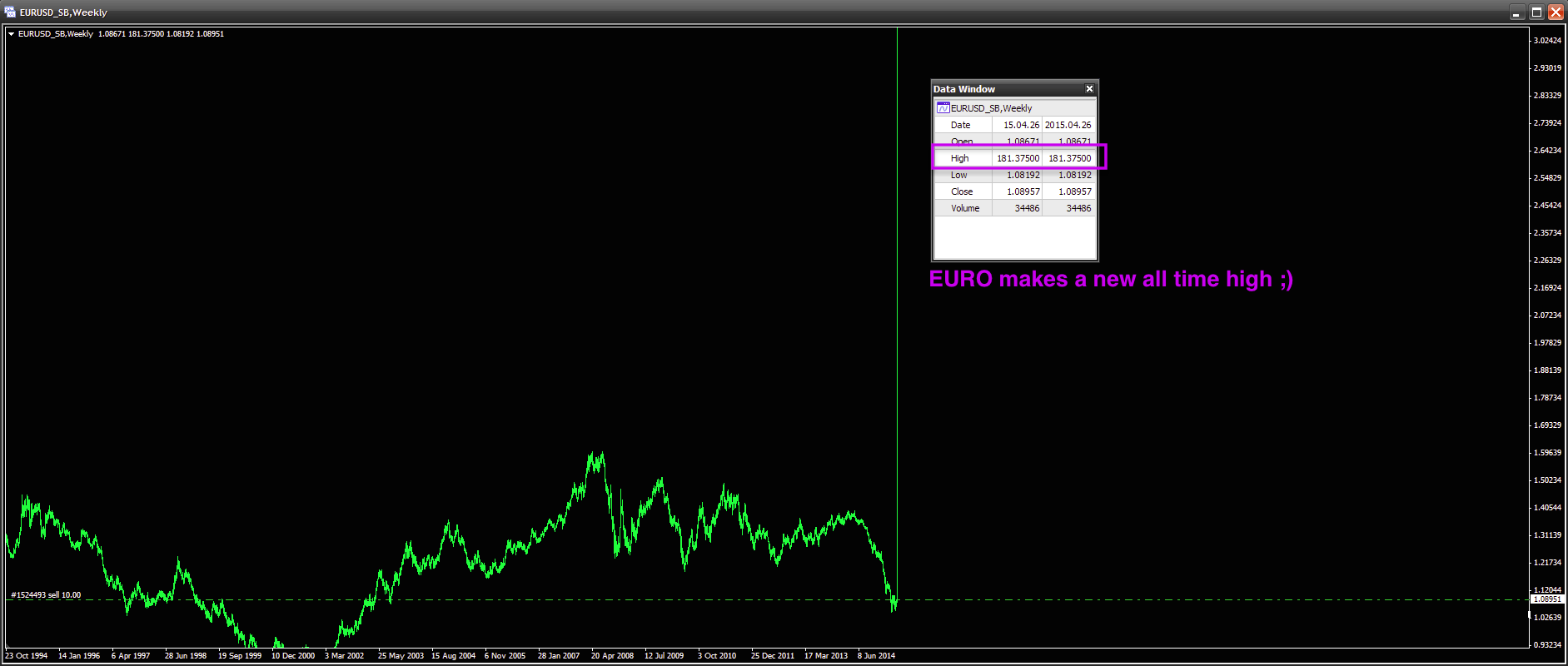Click the '15 Aug 2004' date on time axis
The image size is (1568, 666).
[x=453, y=656]
